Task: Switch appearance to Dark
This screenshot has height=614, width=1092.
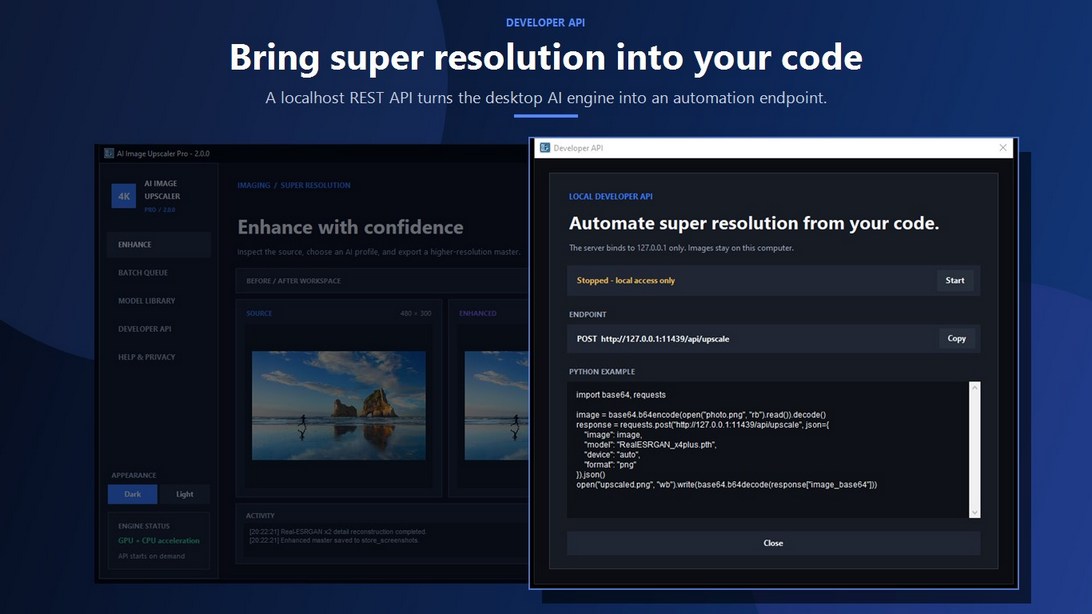Action: point(132,494)
